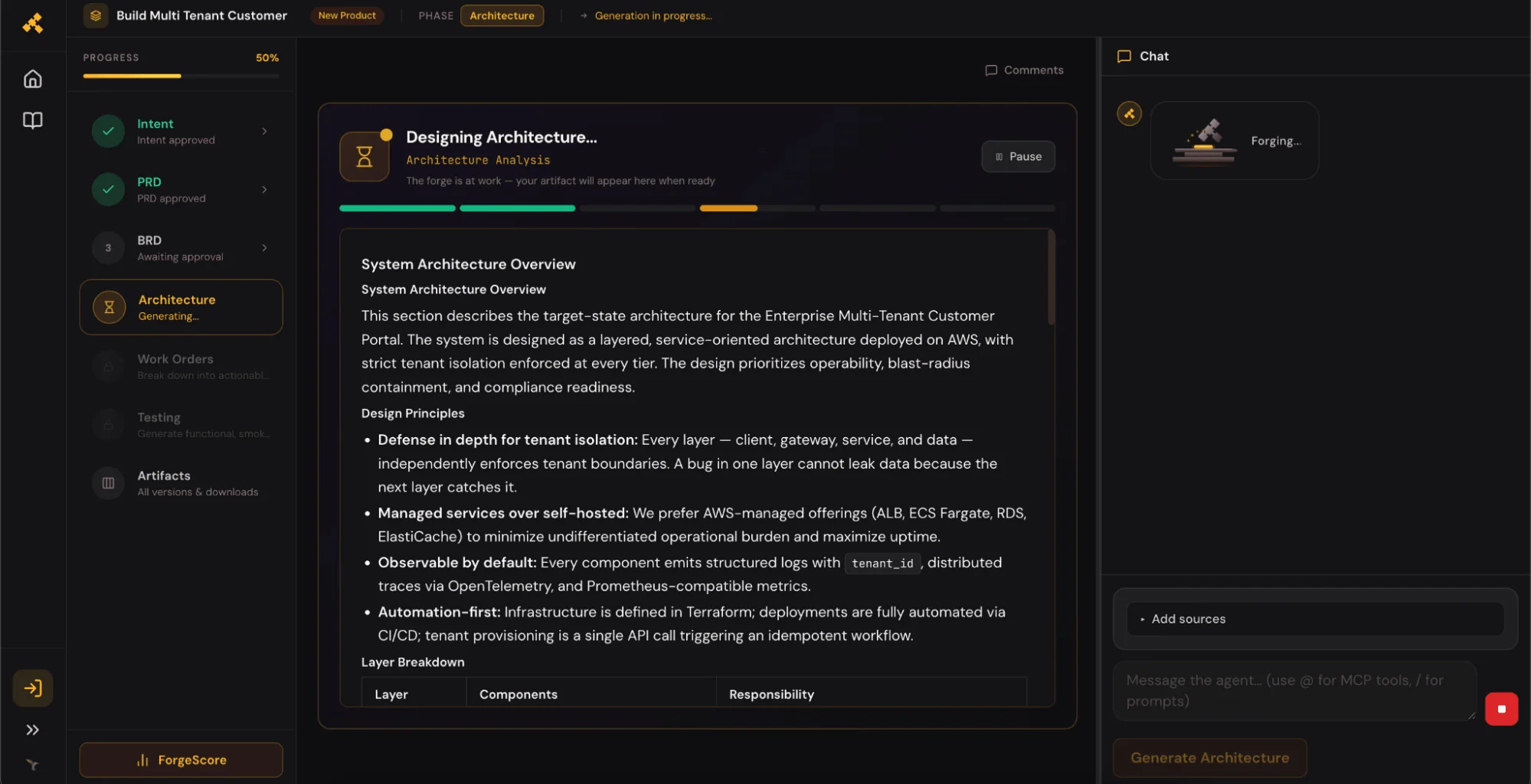The height and width of the screenshot is (784, 1531).
Task: Open the Work Orders step
Action: point(181,367)
